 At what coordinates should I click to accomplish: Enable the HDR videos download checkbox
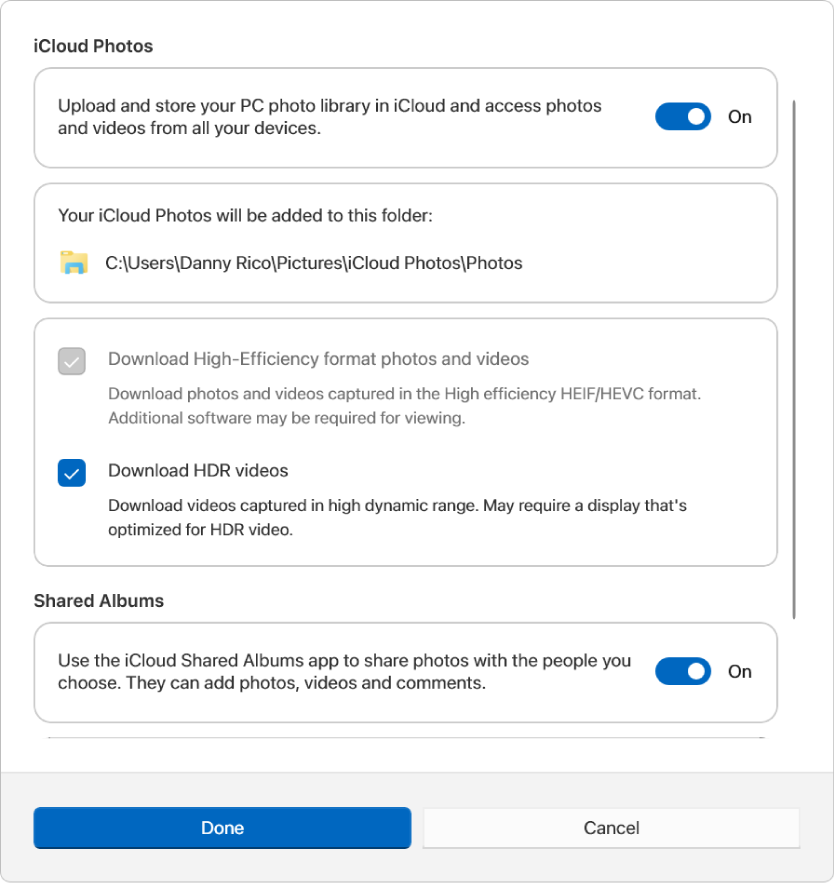tap(71, 473)
